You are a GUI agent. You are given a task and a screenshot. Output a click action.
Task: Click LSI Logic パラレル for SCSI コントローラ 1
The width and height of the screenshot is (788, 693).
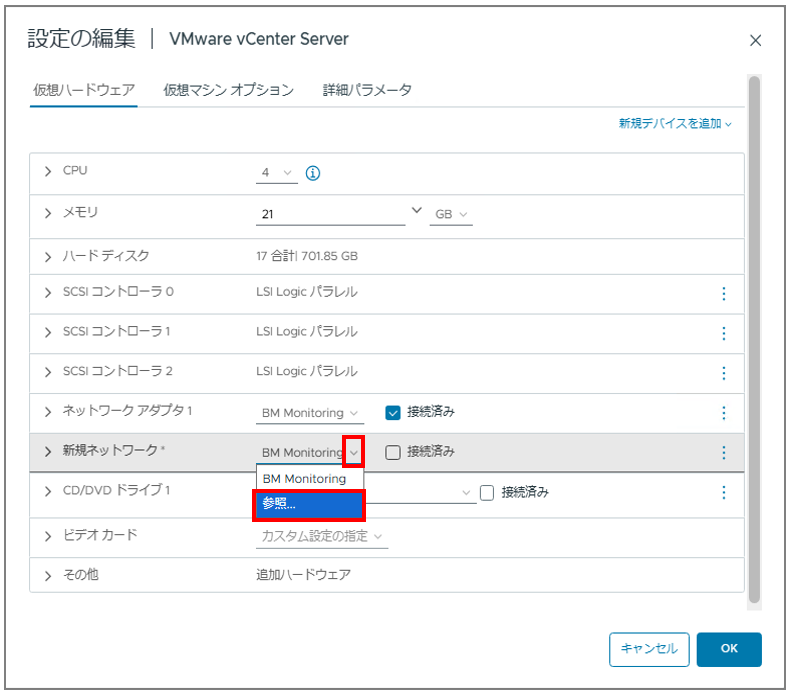click(307, 332)
